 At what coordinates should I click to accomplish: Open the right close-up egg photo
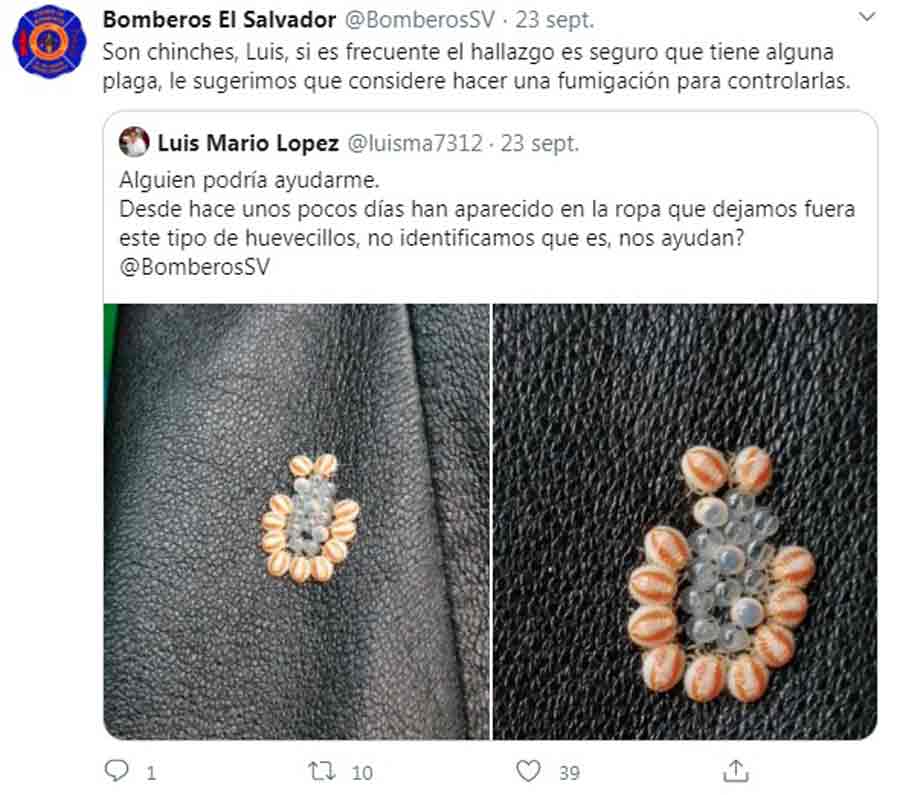[x=685, y=521]
